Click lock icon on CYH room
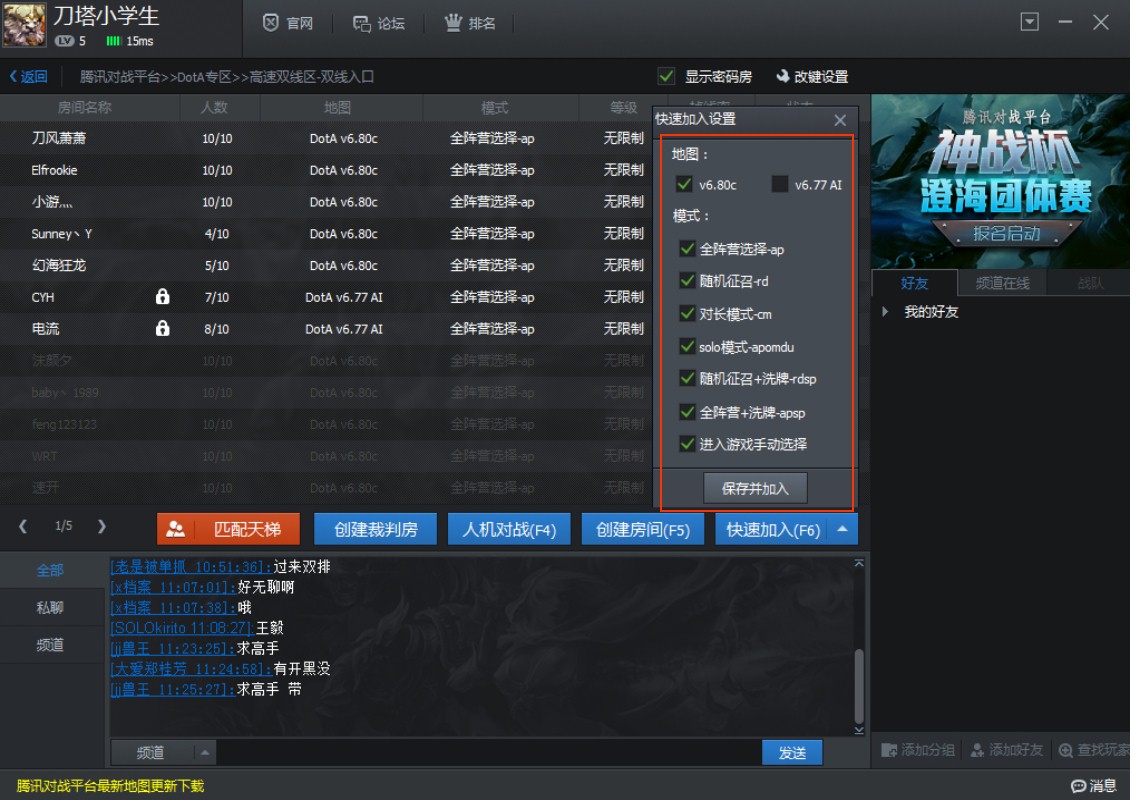 pyautogui.click(x=163, y=298)
